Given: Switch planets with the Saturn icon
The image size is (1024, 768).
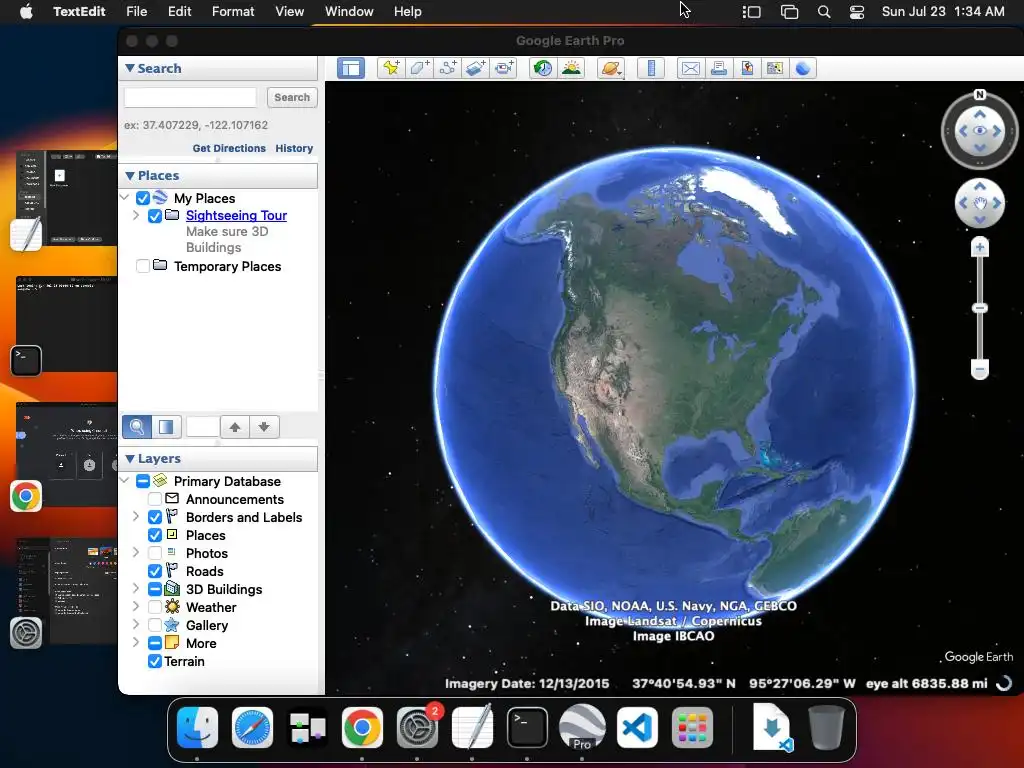Looking at the screenshot, I should [x=611, y=69].
